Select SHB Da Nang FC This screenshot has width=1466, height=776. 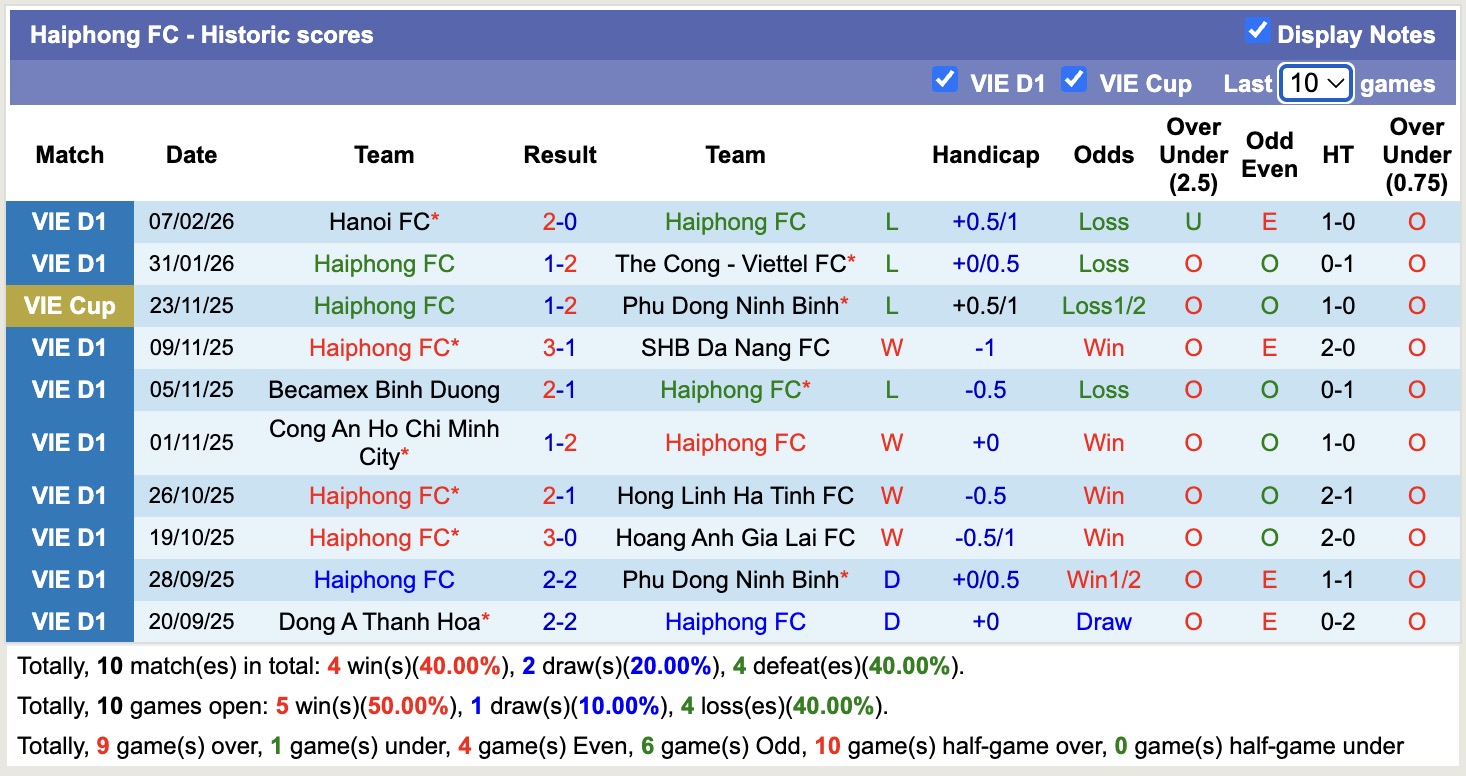pyautogui.click(x=735, y=348)
